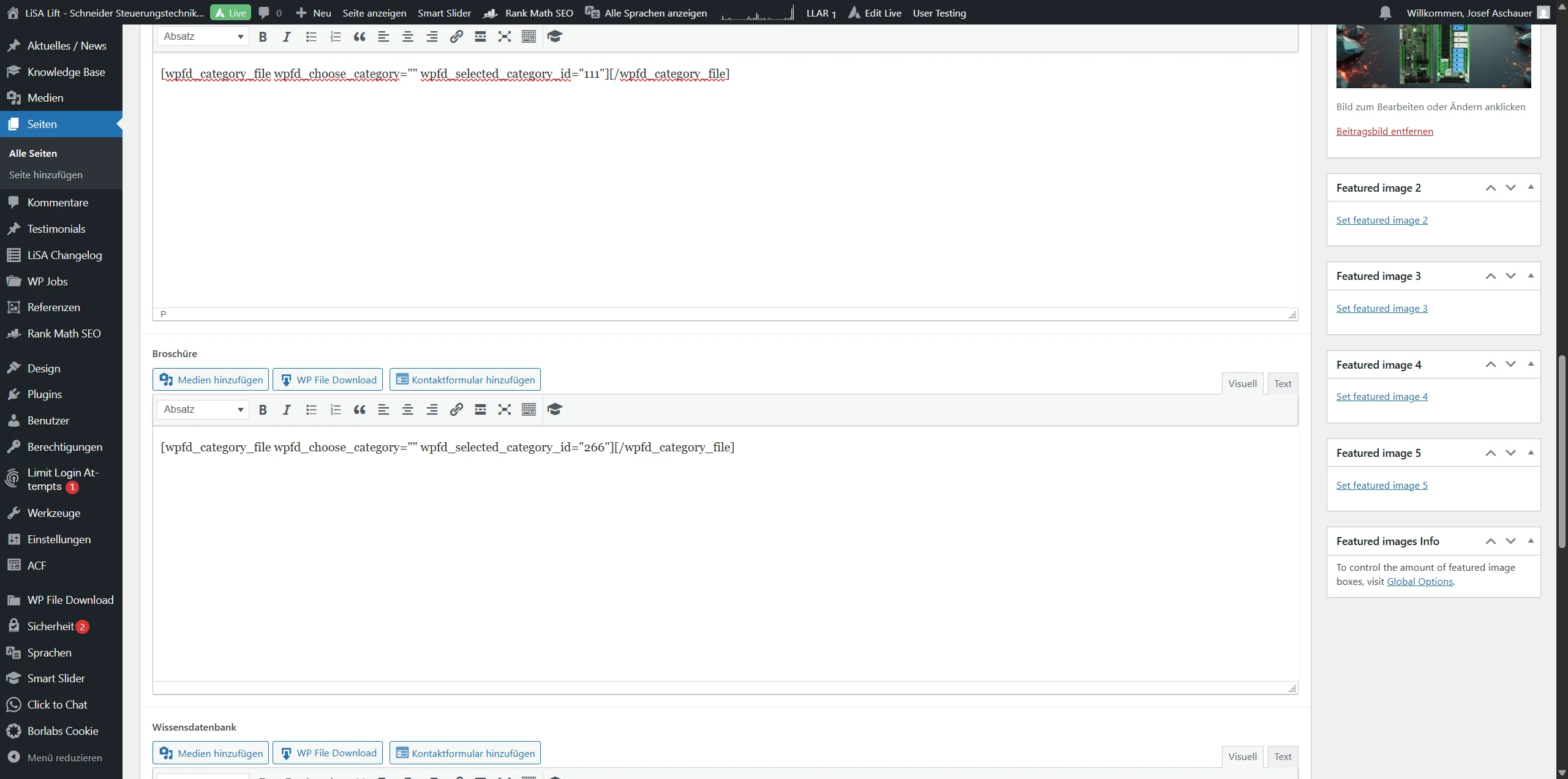The width and height of the screenshot is (1568, 779).
Task: Insert a numbered list
Action: (x=335, y=409)
